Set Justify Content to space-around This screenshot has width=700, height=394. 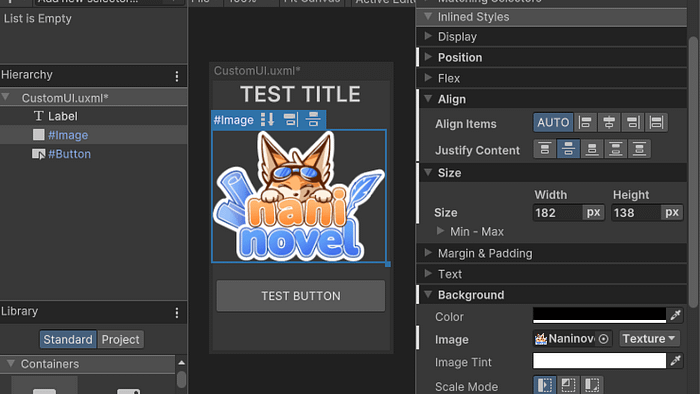[x=639, y=149]
